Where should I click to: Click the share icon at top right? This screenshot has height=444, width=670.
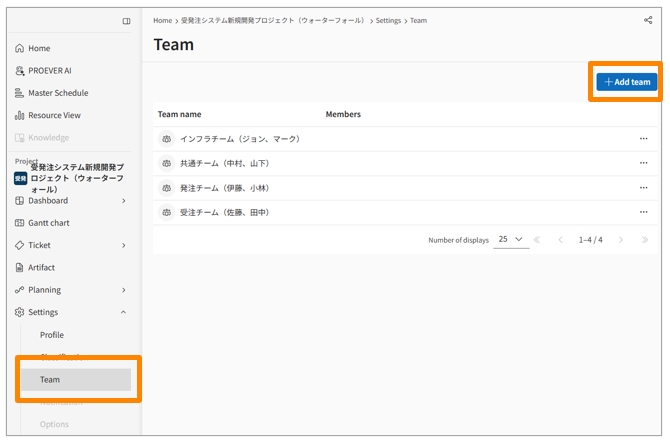pos(648,20)
